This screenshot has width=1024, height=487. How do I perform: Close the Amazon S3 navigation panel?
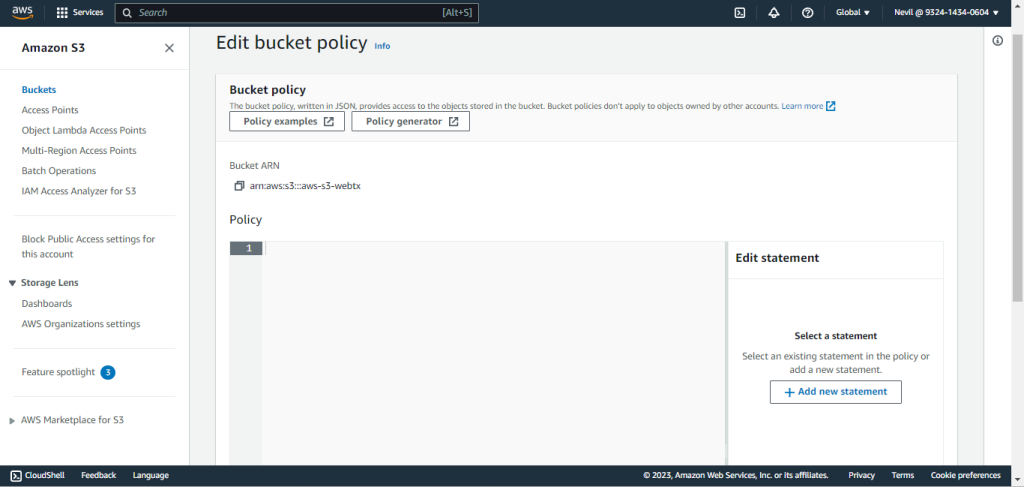169,48
